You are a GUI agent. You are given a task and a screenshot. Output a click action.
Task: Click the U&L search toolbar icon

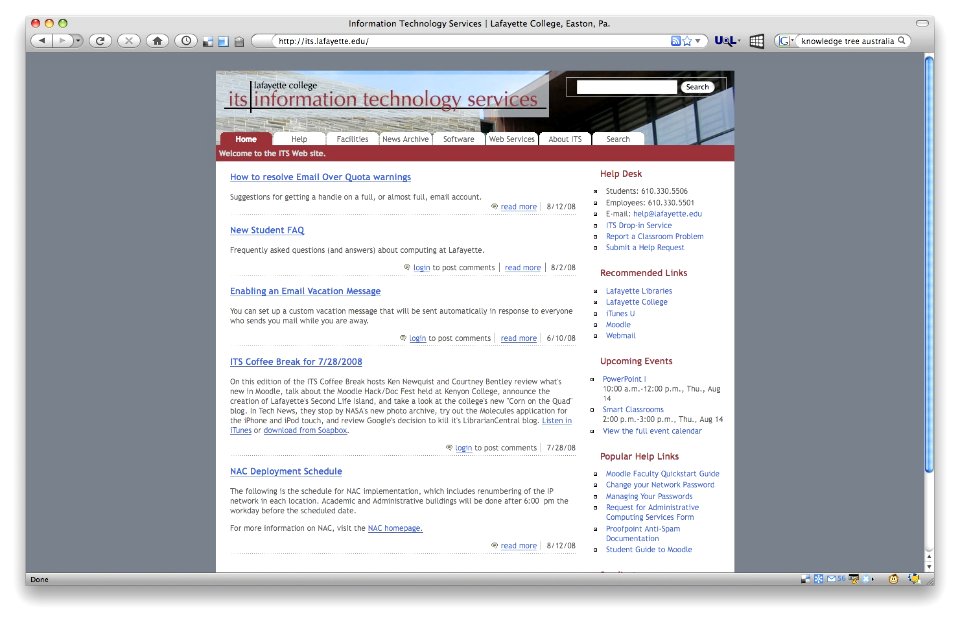coord(727,41)
